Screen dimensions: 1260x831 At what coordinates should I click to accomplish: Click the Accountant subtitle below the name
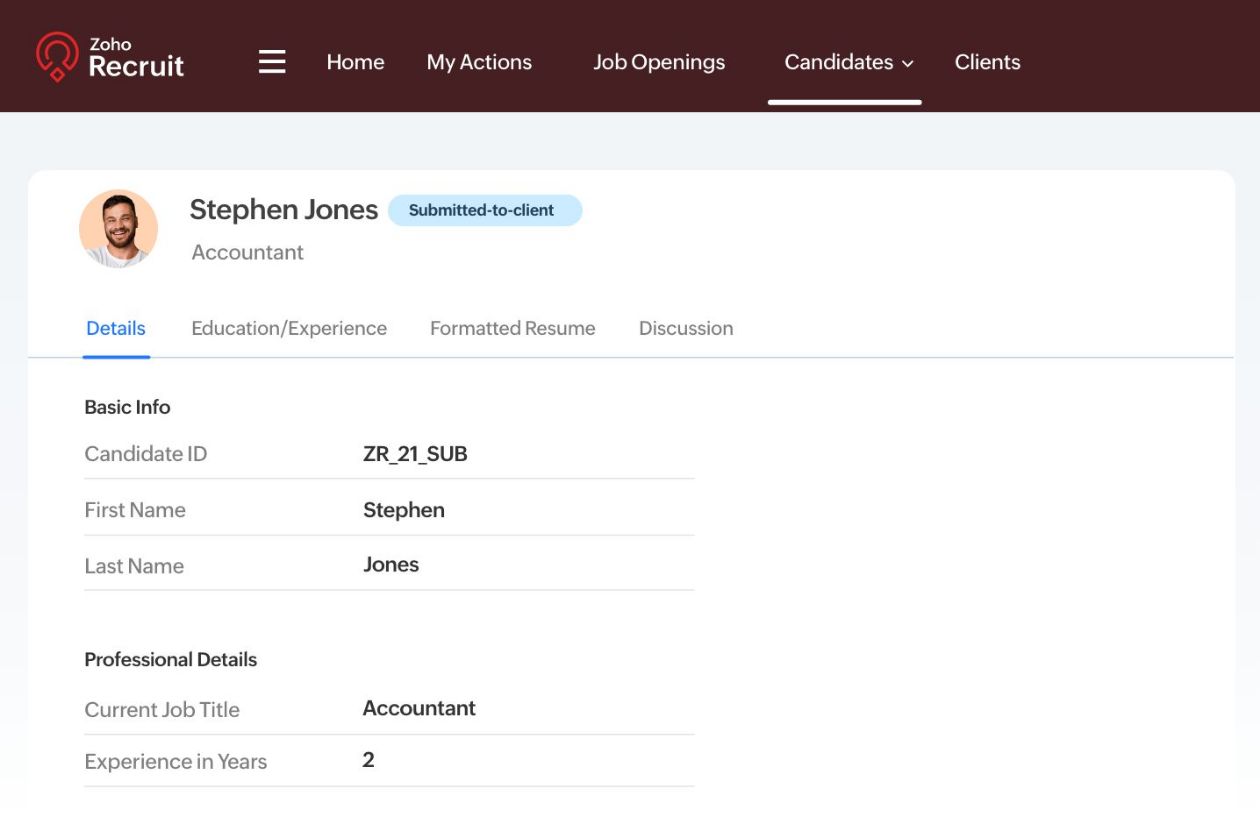tap(247, 253)
